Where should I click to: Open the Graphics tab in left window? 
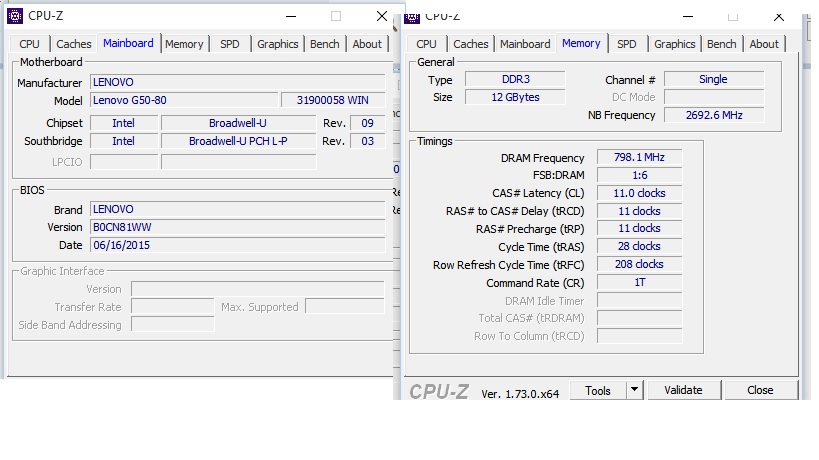(x=277, y=44)
